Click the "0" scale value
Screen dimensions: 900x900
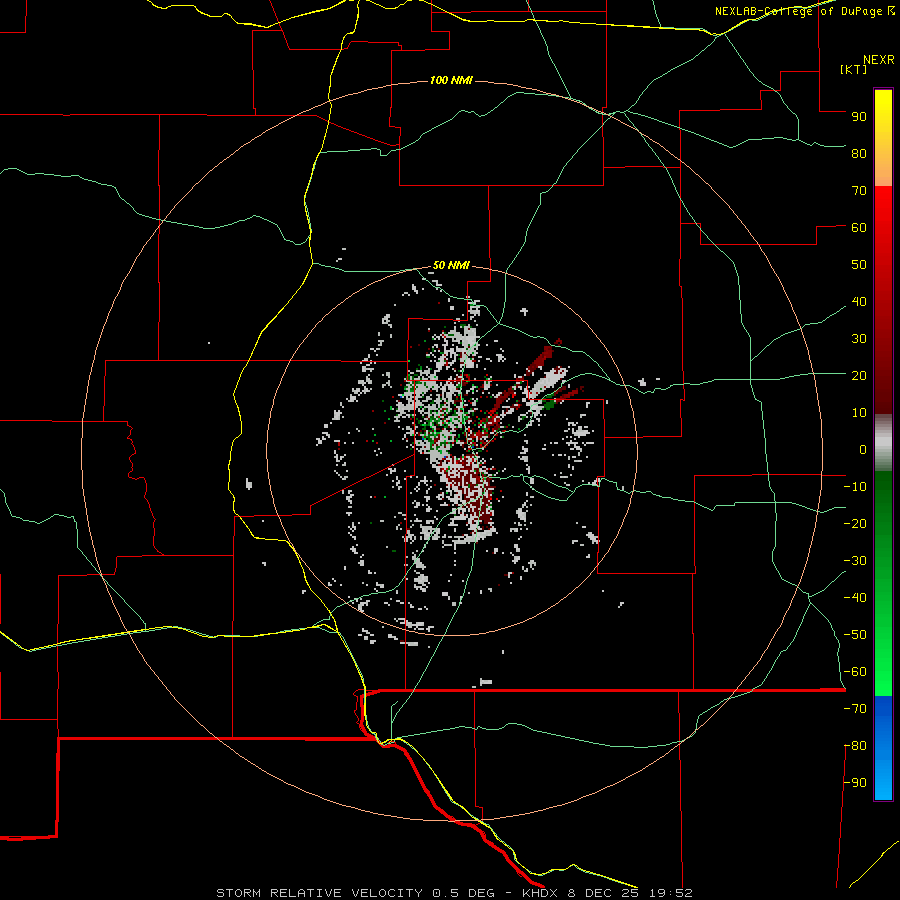pos(863,450)
